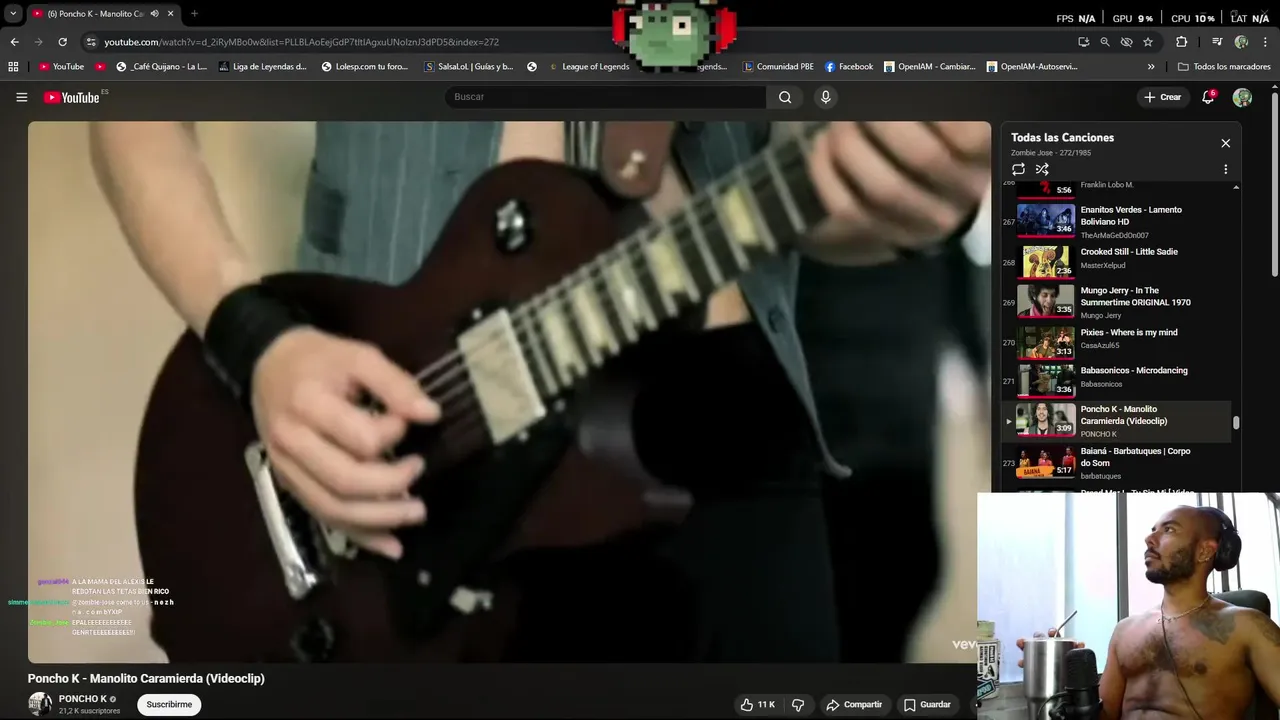The width and height of the screenshot is (1280, 720).
Task: Expand hidden bookmarks chevron
Action: click(1151, 67)
